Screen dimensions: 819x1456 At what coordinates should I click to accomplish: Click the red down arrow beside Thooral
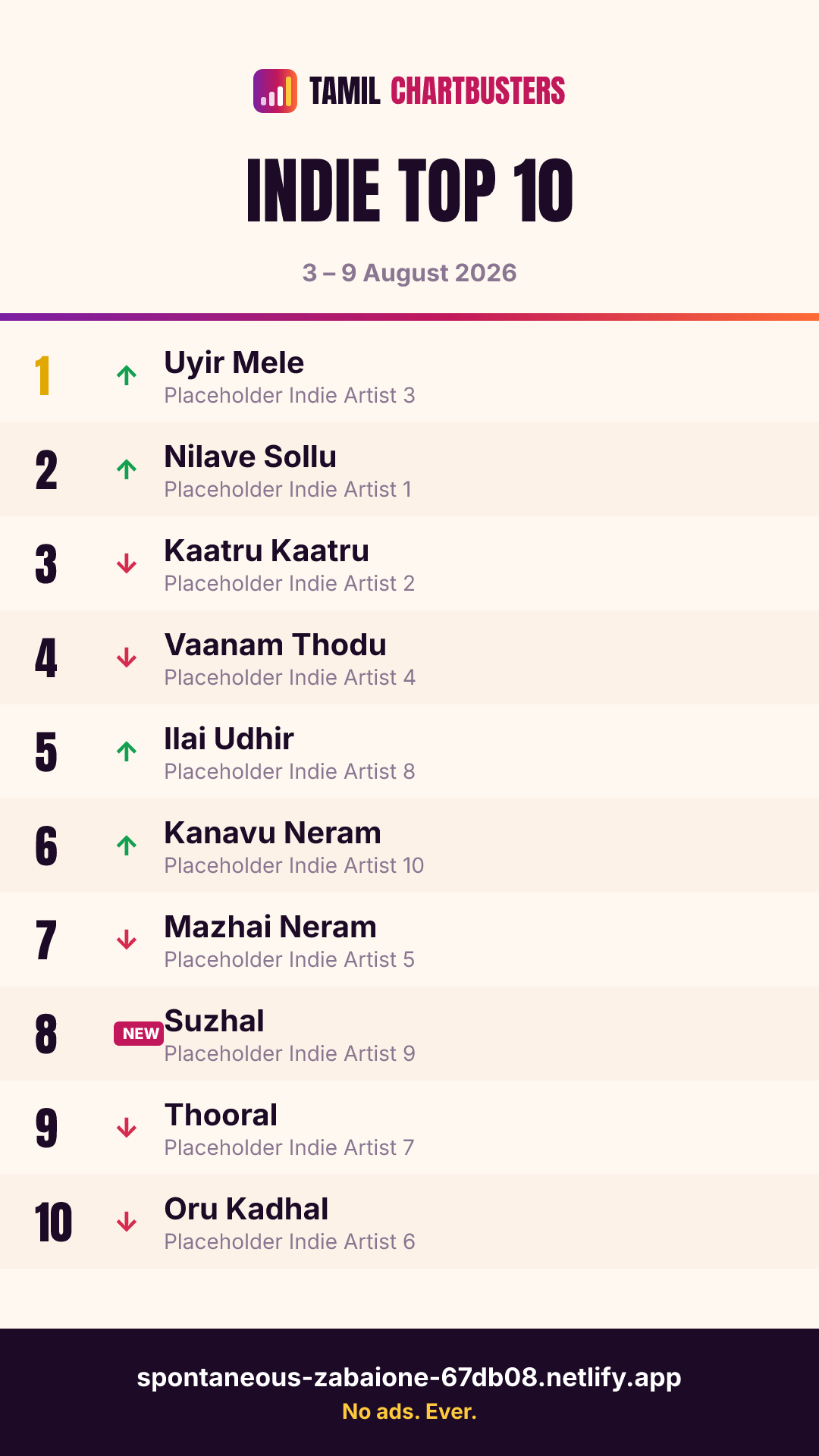click(127, 1128)
